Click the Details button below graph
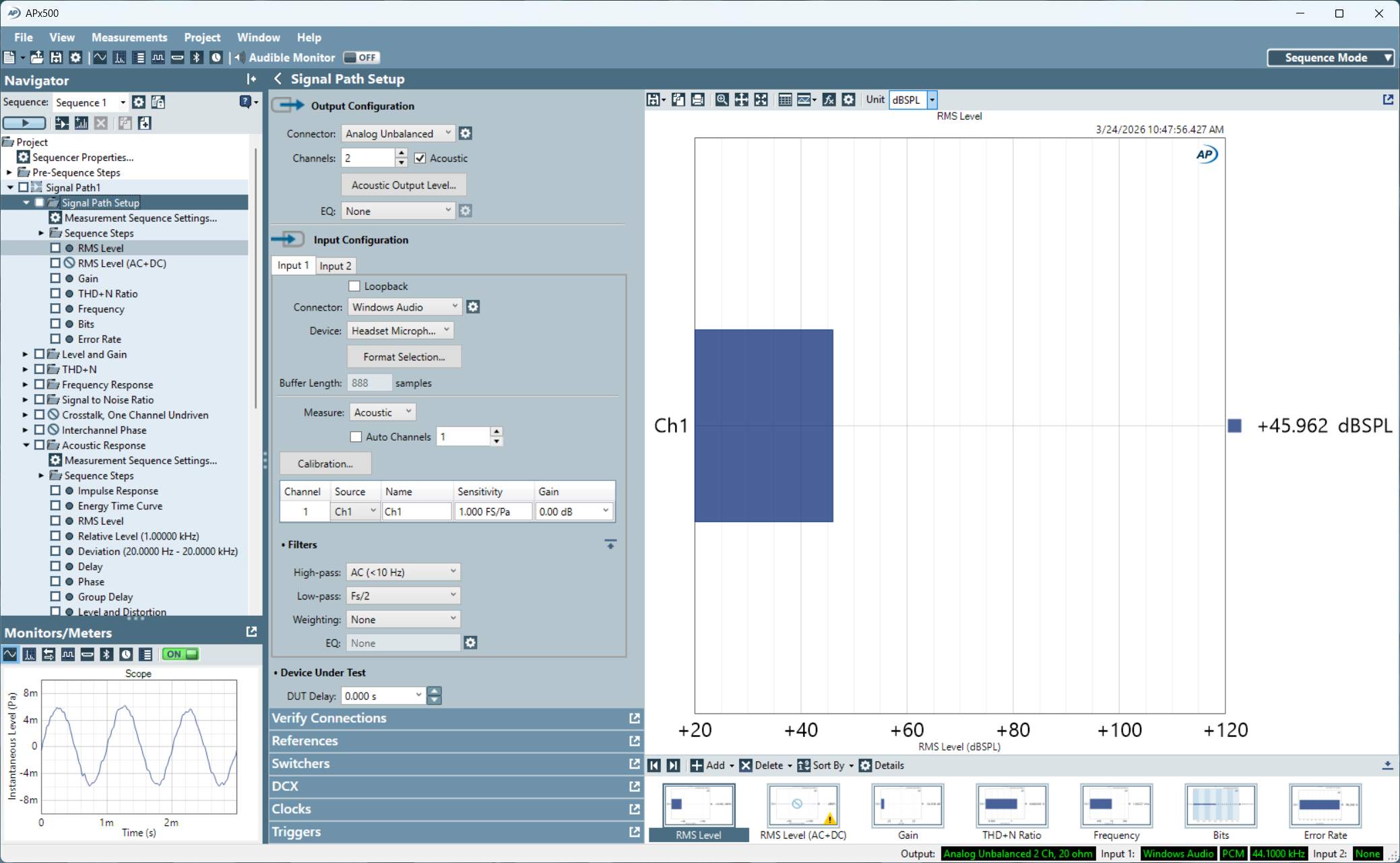1400x863 pixels. click(x=881, y=765)
